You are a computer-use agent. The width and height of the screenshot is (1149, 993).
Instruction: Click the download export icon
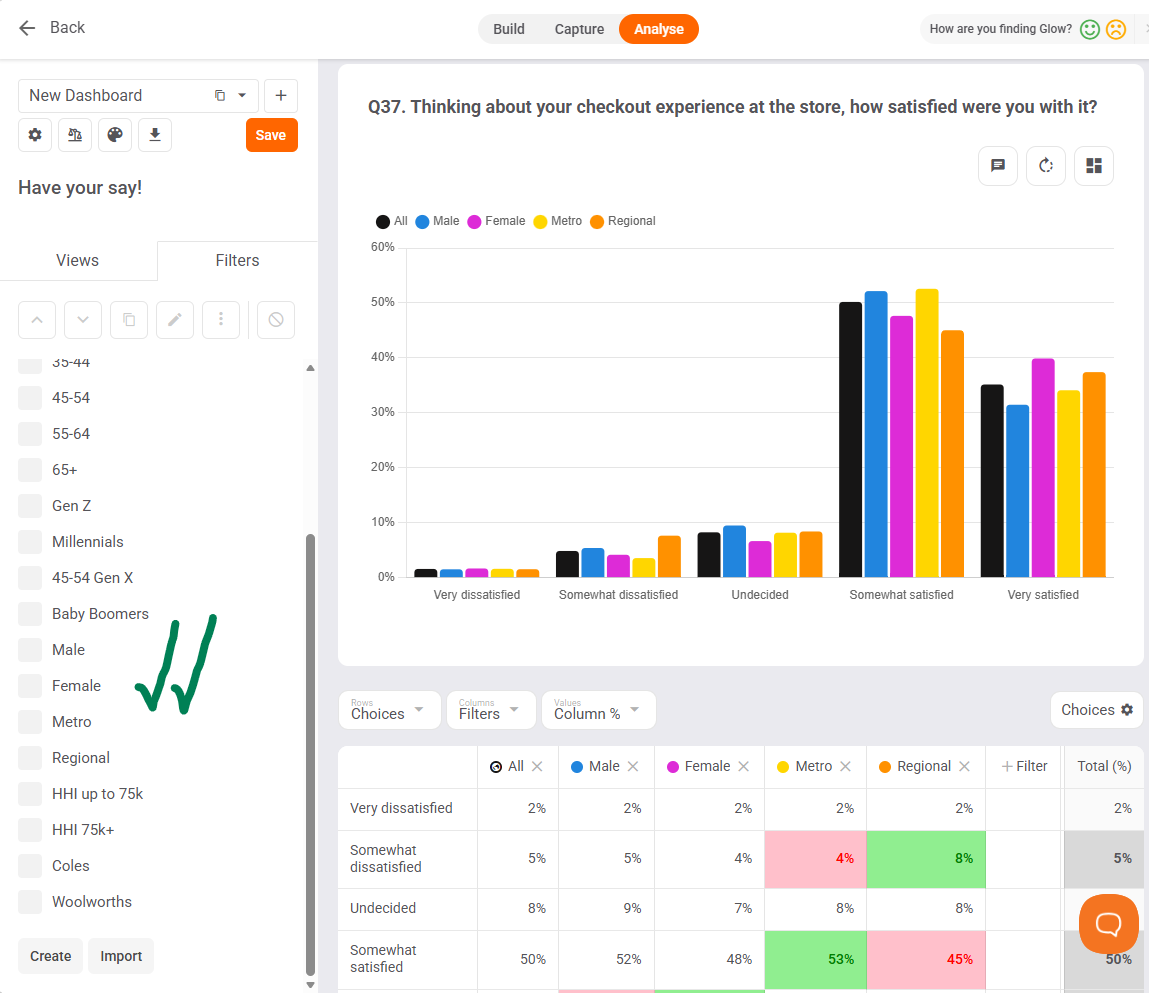pos(155,135)
